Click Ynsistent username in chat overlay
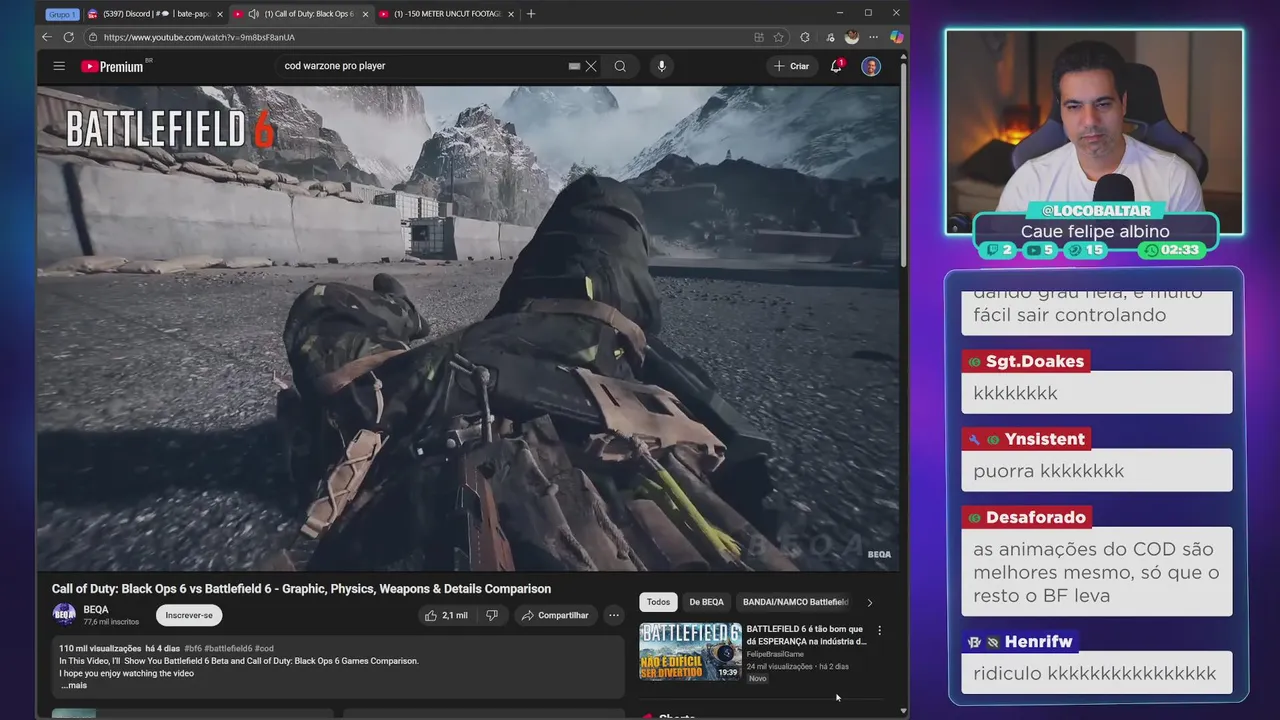The width and height of the screenshot is (1280, 720). tap(1045, 439)
